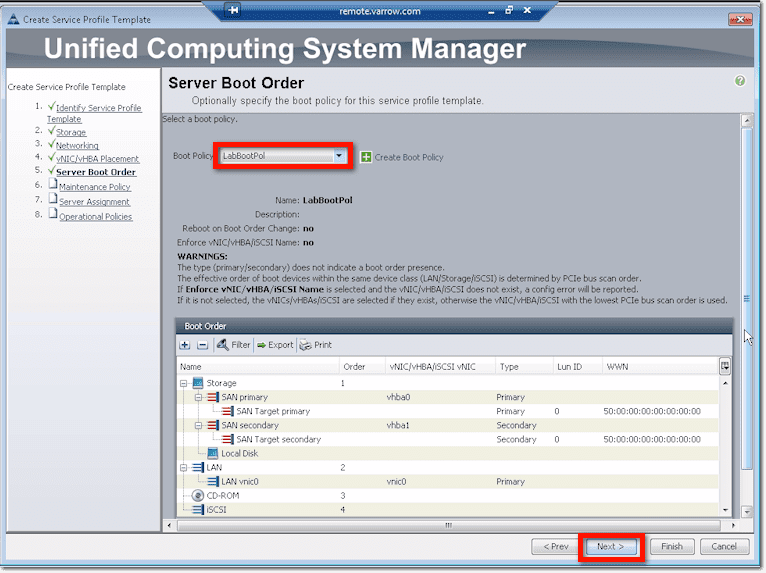Select SAN Target secondary WWN value
This screenshot has width=766, height=573.
pos(652,440)
